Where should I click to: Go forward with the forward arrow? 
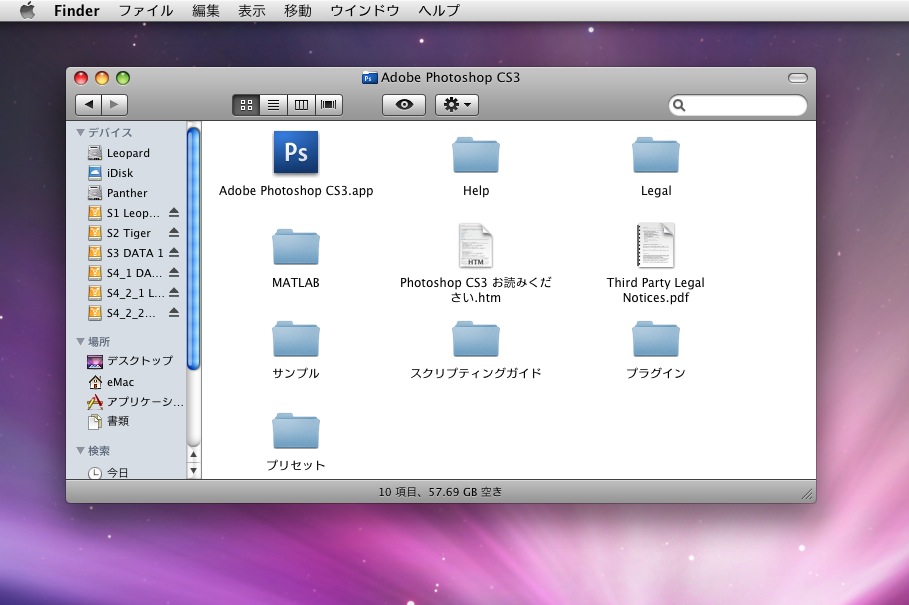point(114,105)
